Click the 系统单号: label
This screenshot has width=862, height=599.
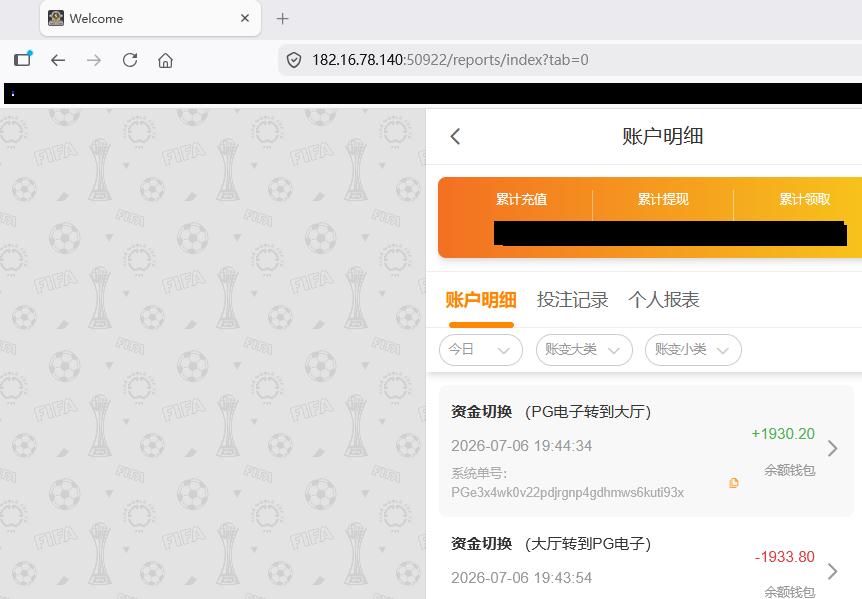(x=479, y=473)
